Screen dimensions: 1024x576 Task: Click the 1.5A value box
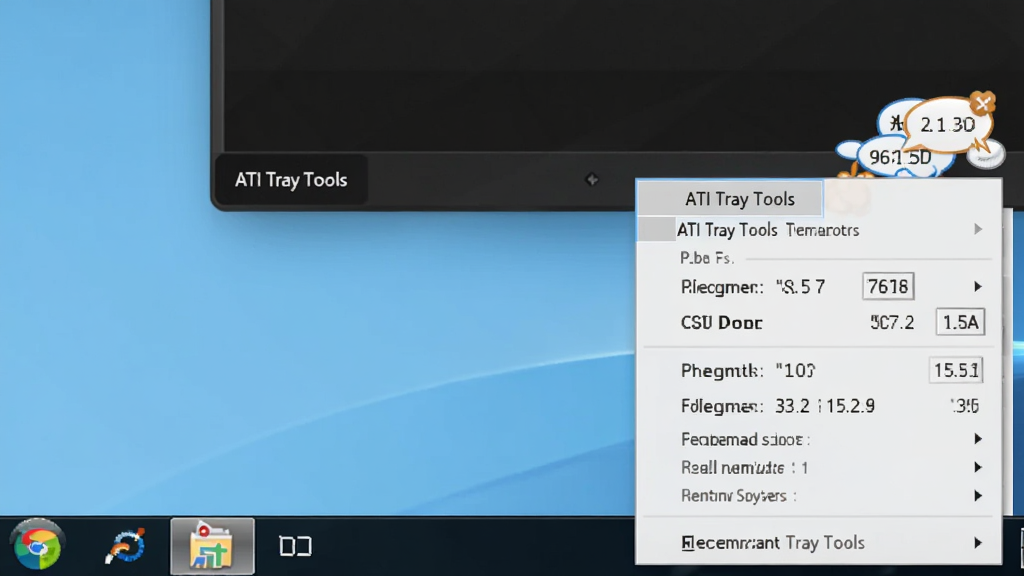960,322
